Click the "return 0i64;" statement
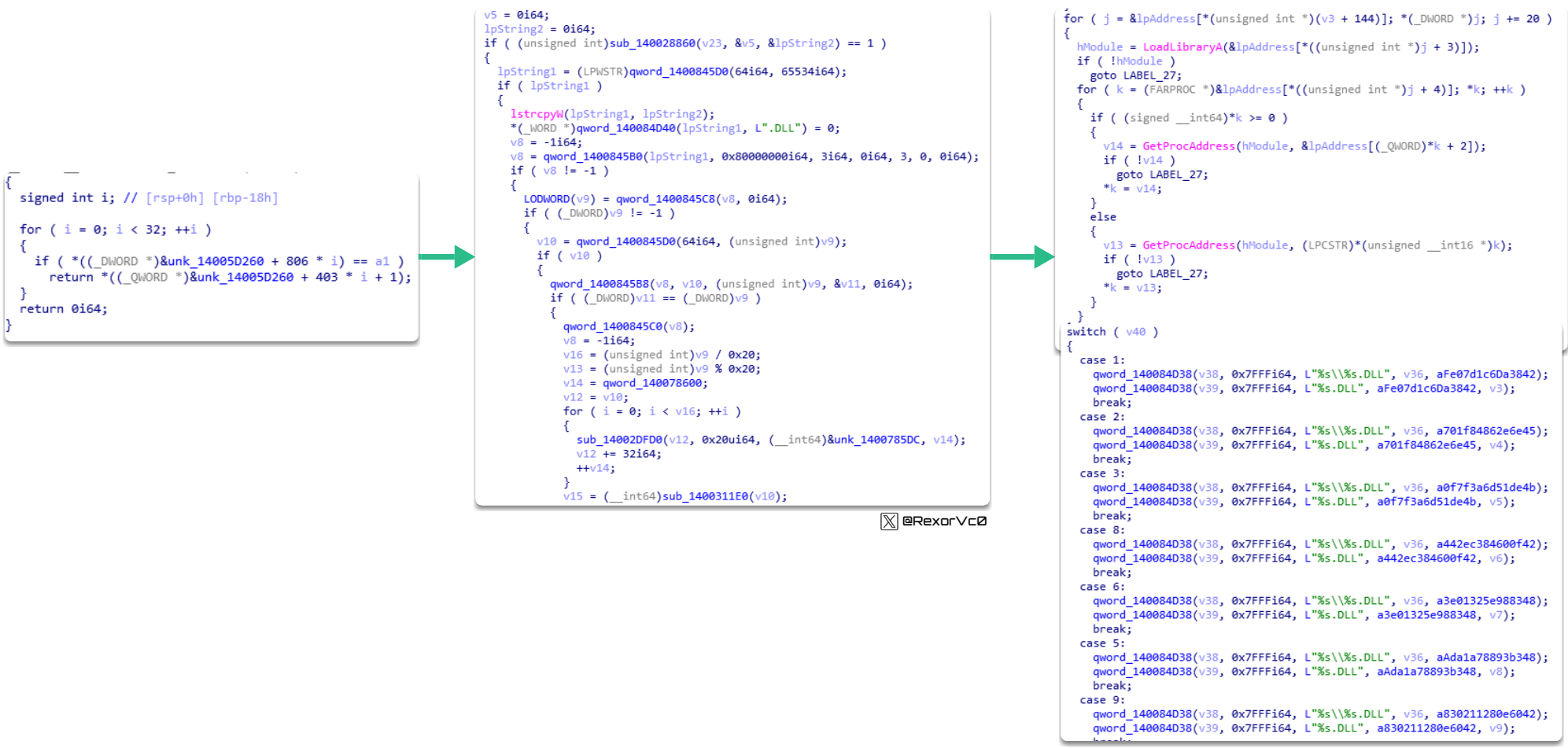Screen dimensions: 1568x748 tap(63, 309)
